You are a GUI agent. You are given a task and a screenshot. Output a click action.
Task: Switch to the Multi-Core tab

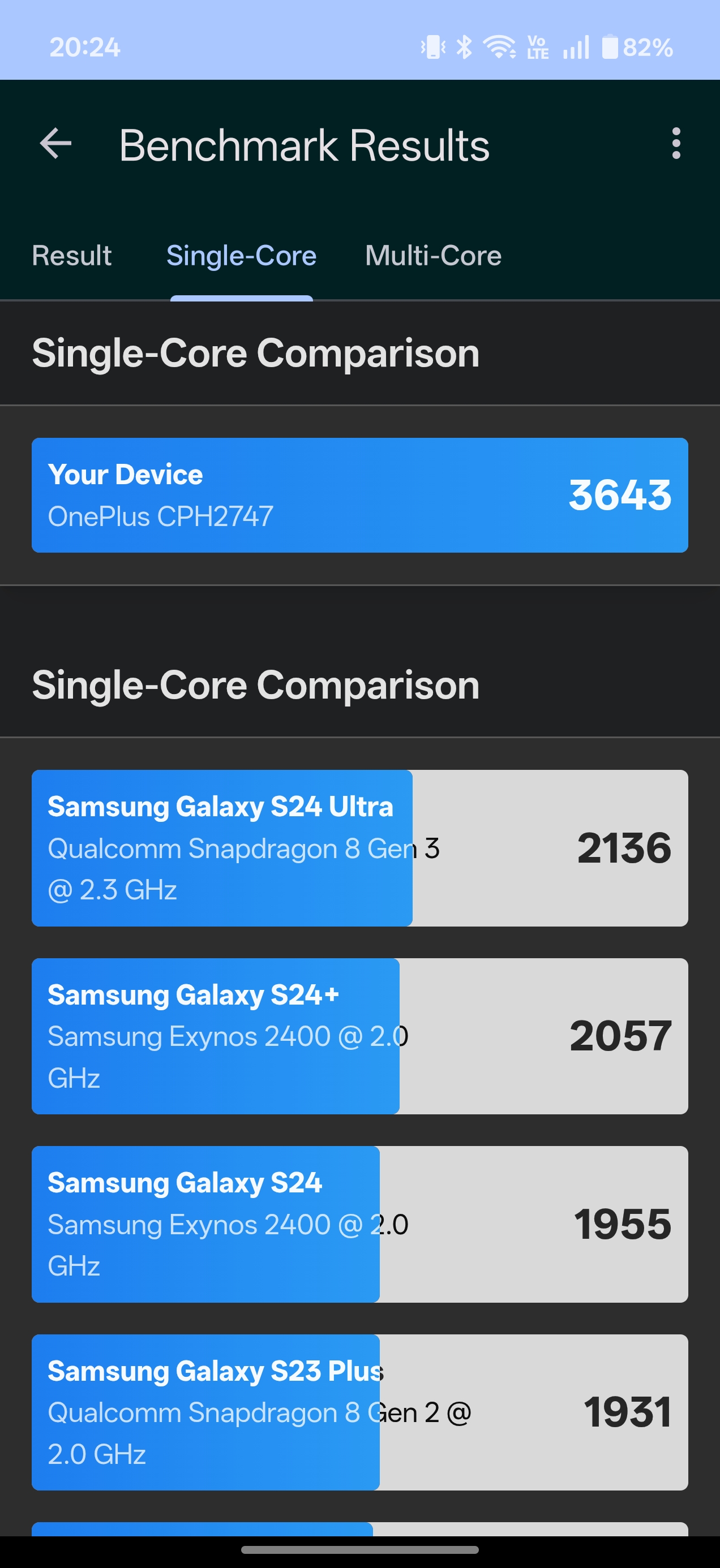433,256
